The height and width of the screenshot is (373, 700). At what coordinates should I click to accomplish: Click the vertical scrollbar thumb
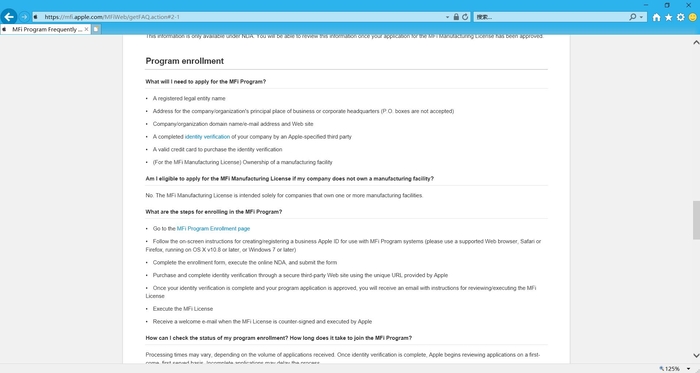(x=696, y=220)
